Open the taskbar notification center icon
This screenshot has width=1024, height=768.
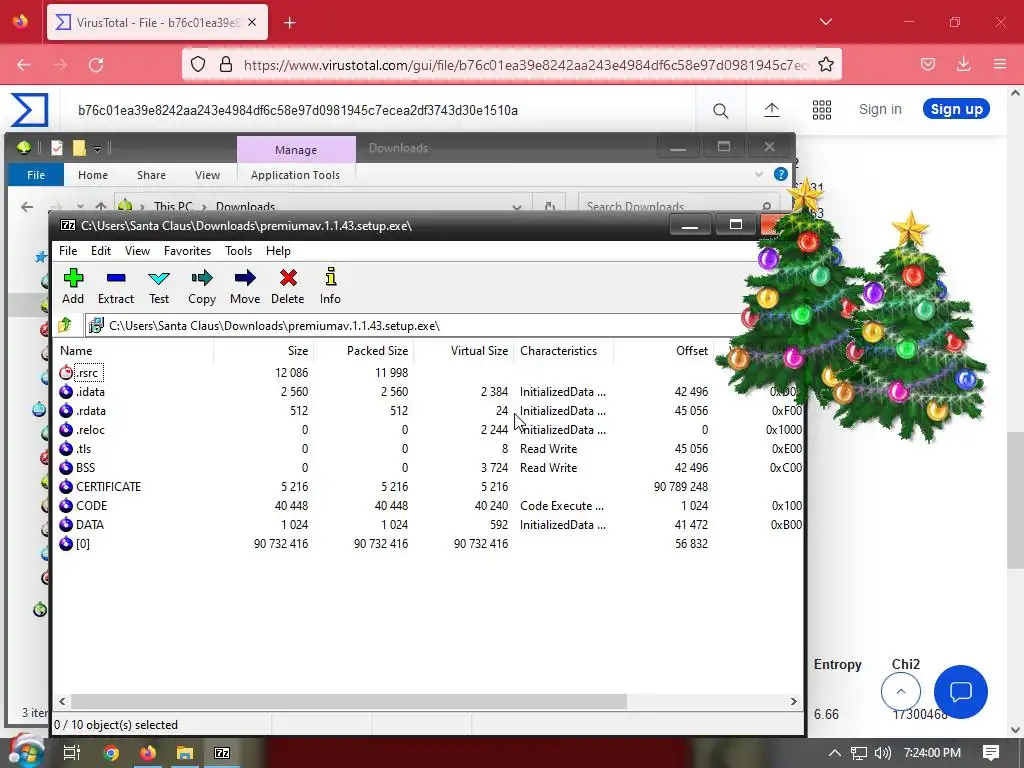click(990, 753)
